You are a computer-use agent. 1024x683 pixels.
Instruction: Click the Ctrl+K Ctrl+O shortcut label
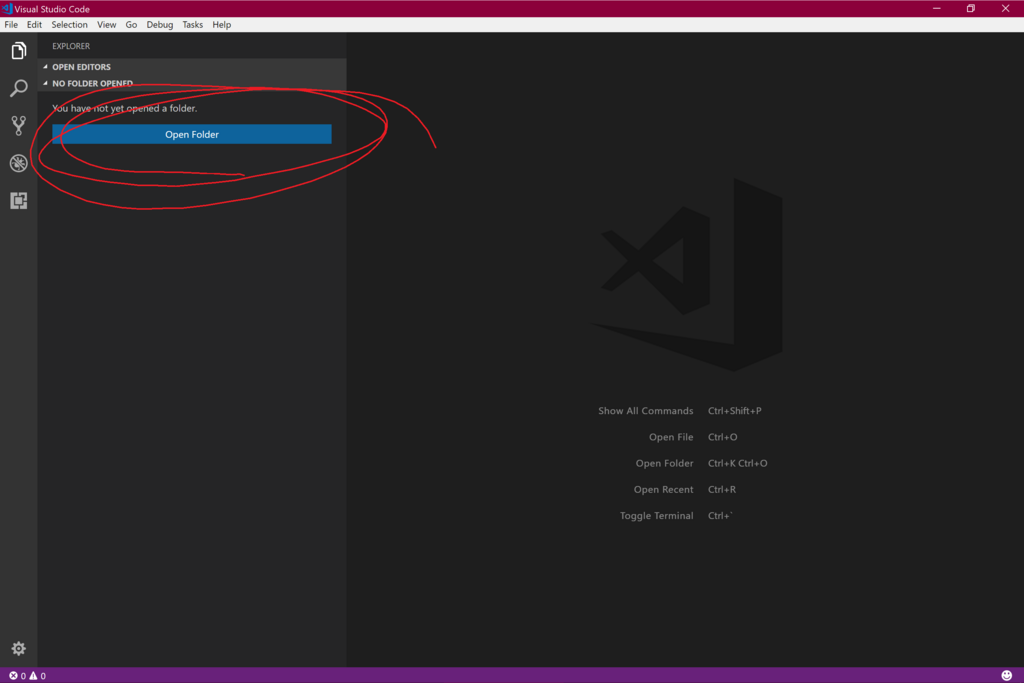pyautogui.click(x=737, y=463)
